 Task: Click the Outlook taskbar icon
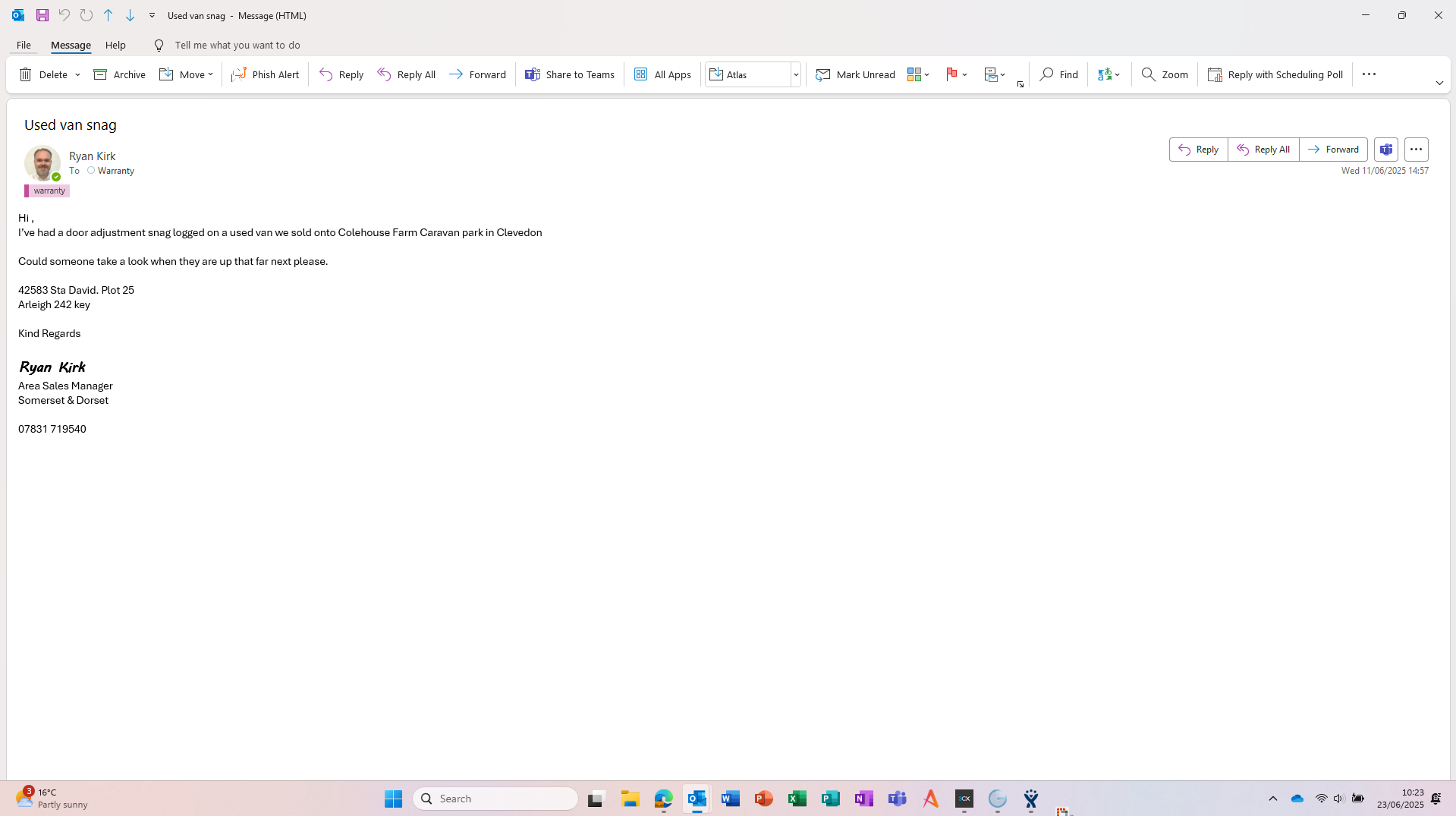697,799
